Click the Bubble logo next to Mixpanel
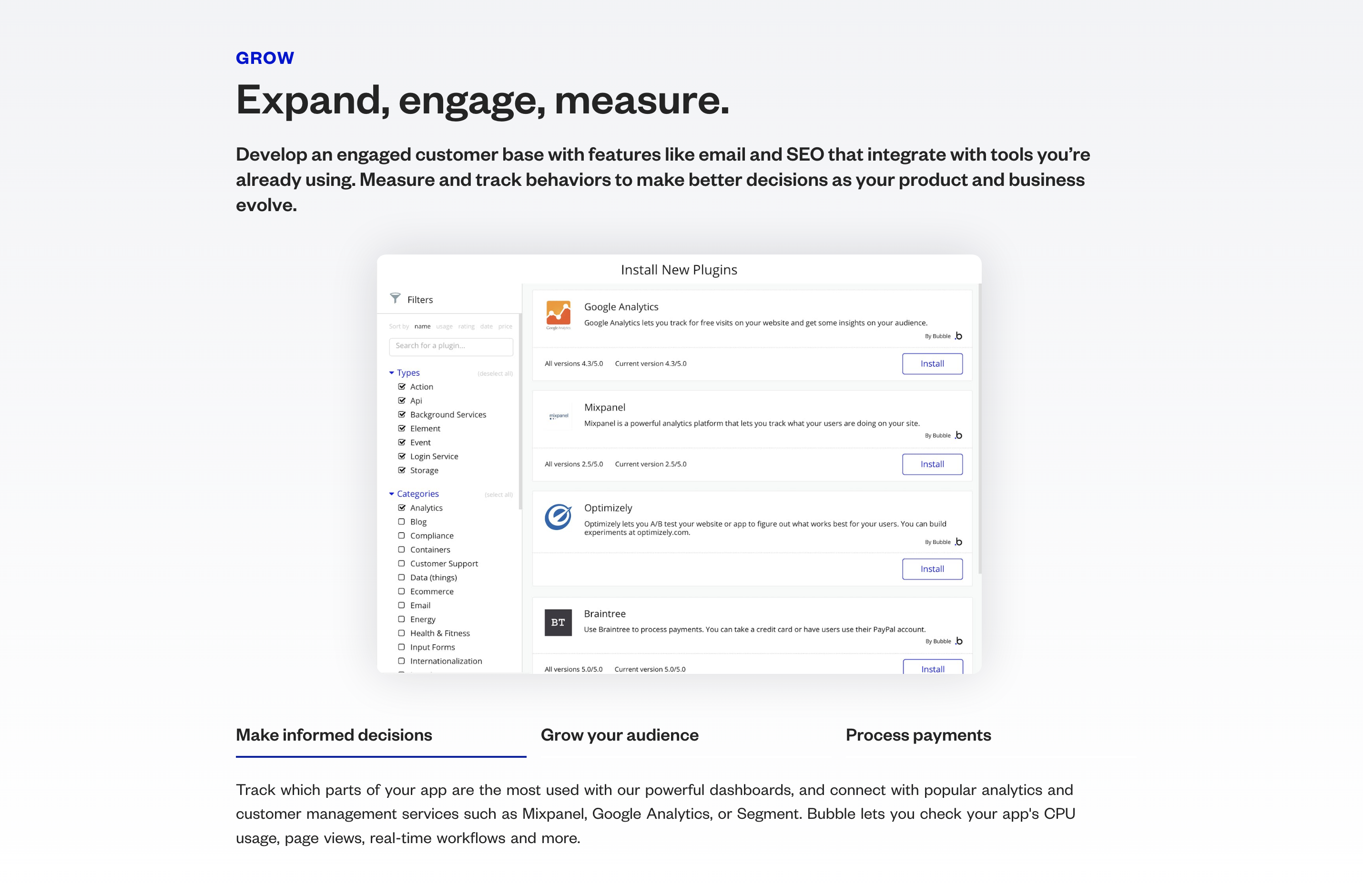1363x896 pixels. pyautogui.click(x=956, y=435)
